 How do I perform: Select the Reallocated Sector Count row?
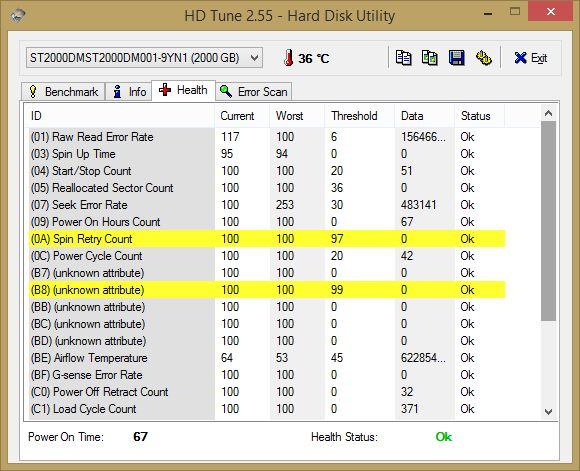(267, 188)
